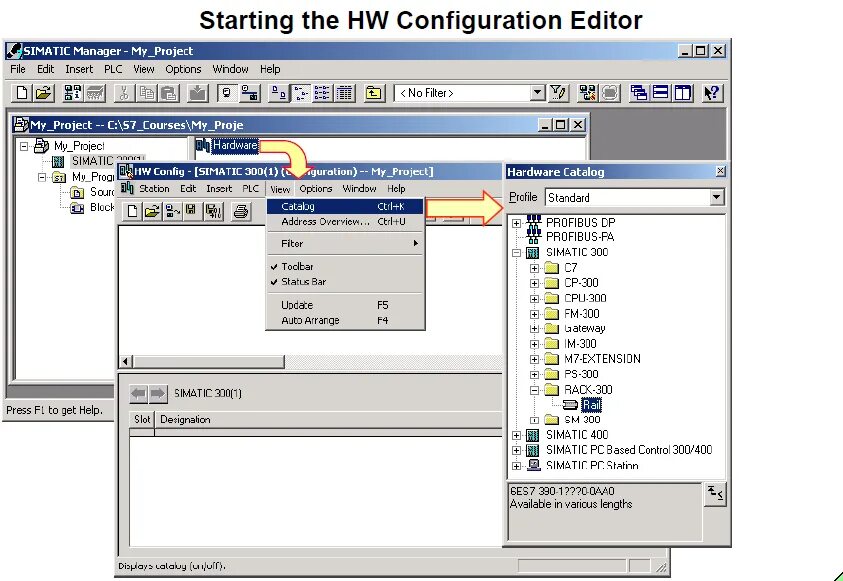The height and width of the screenshot is (581, 843).
Task: Switch to List view icon
Action: point(322,93)
